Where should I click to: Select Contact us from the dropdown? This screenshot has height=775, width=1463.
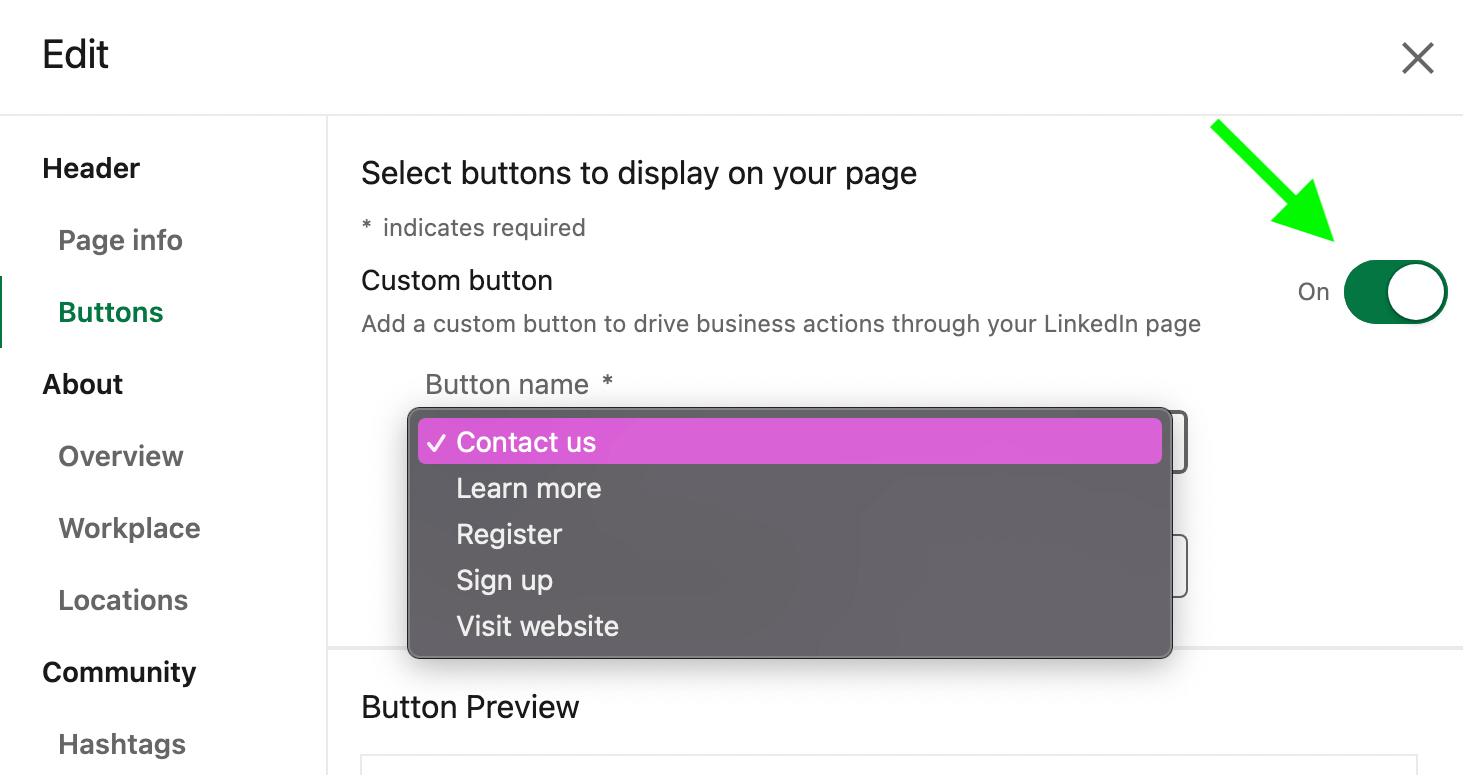pyautogui.click(x=525, y=441)
